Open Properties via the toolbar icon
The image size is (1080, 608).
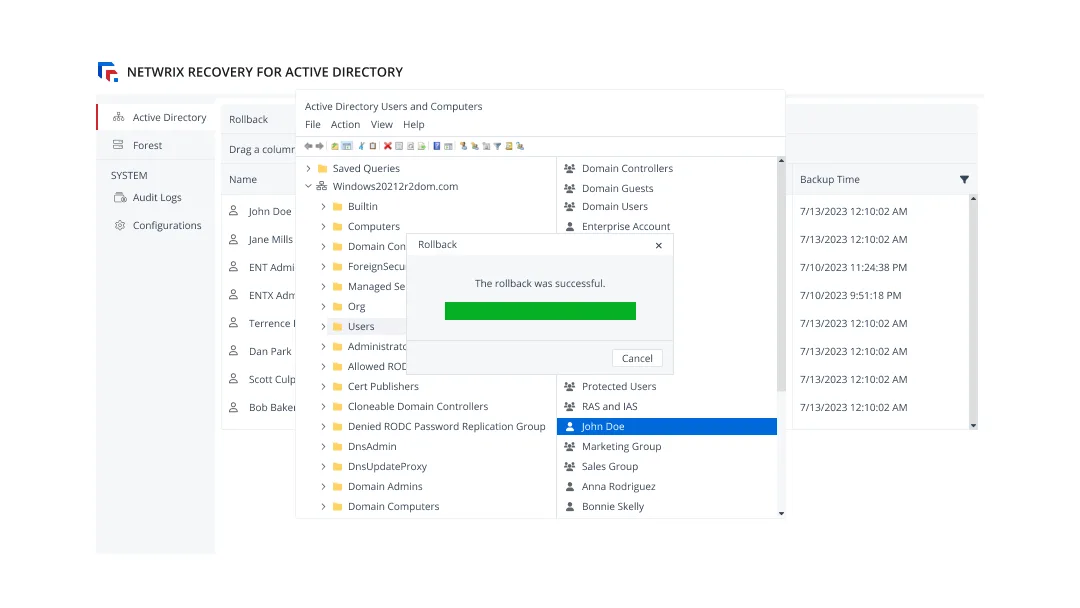399,146
